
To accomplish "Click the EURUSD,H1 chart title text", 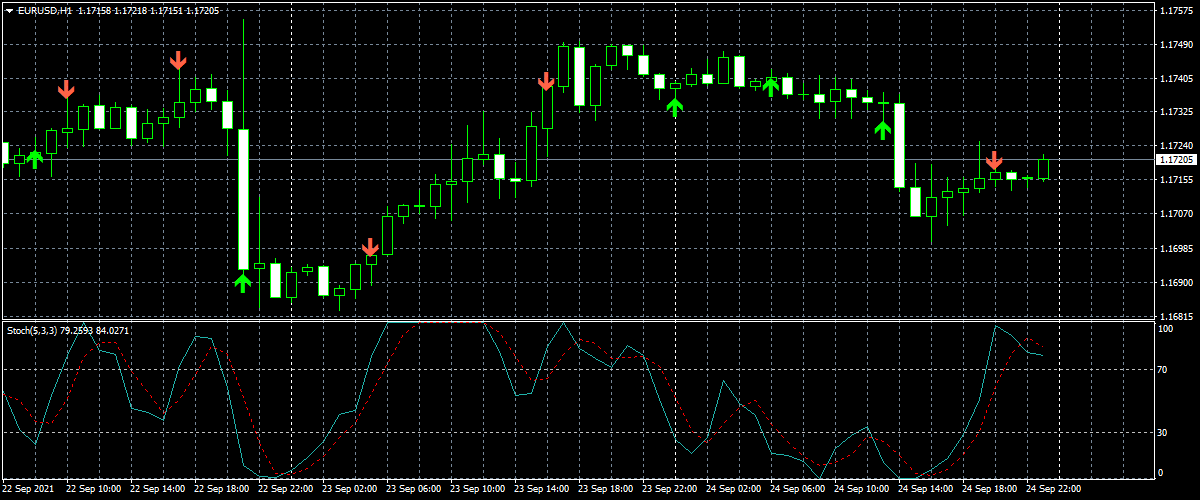I will coord(45,10).
